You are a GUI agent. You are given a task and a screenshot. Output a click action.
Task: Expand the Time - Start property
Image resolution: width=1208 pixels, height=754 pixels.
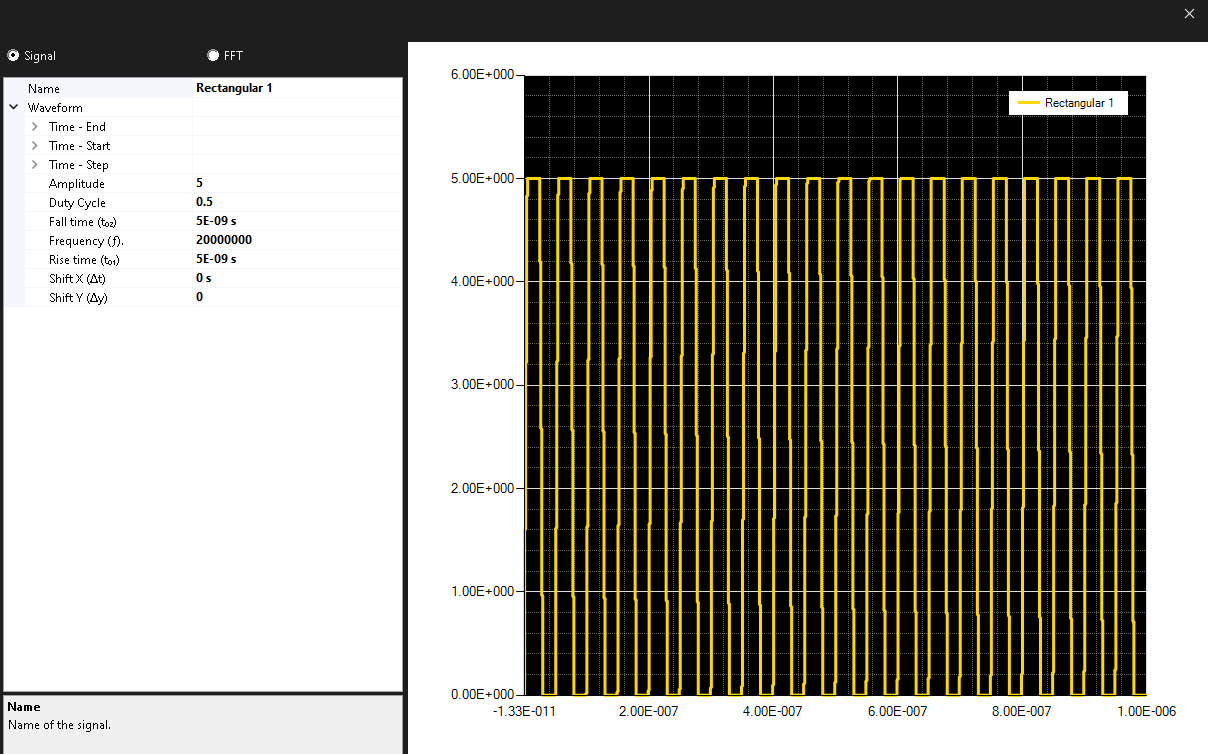click(x=36, y=145)
